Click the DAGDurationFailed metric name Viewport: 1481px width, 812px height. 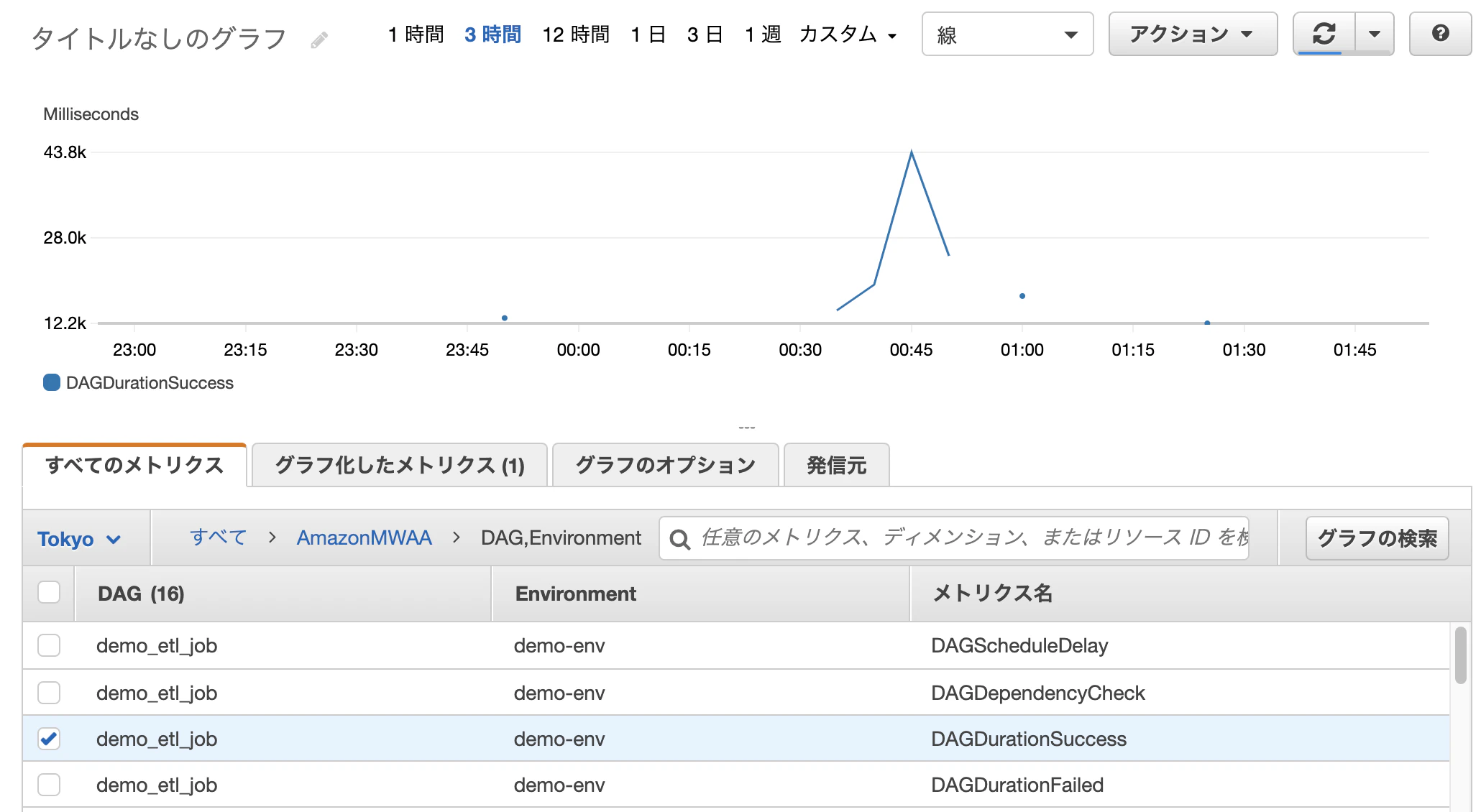pyautogui.click(x=1017, y=785)
